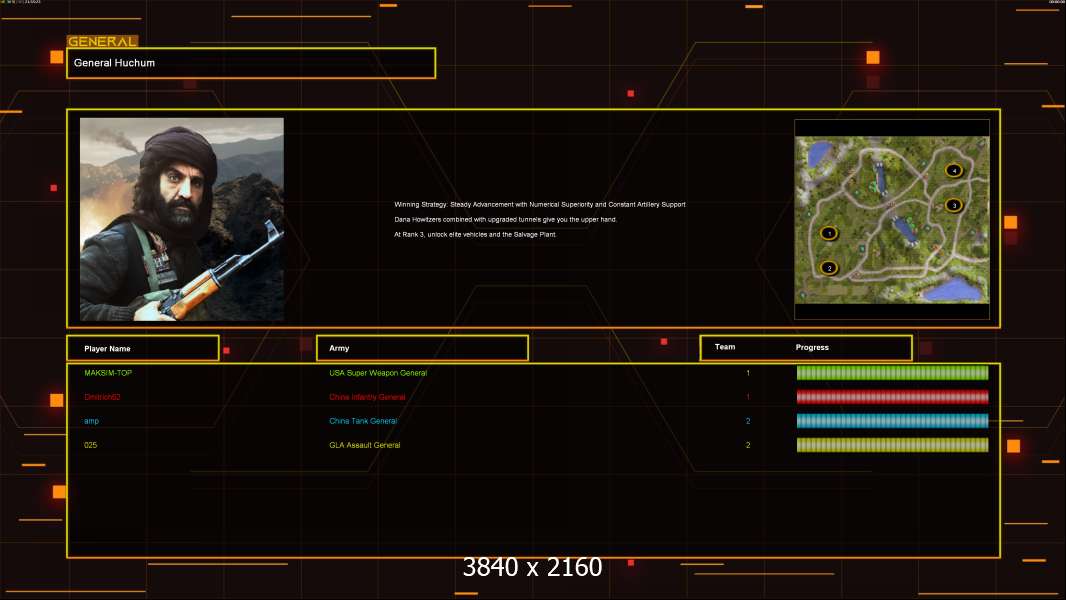Click start position marker 4 on map
Viewport: 1066px width, 600px height.
[x=954, y=171]
